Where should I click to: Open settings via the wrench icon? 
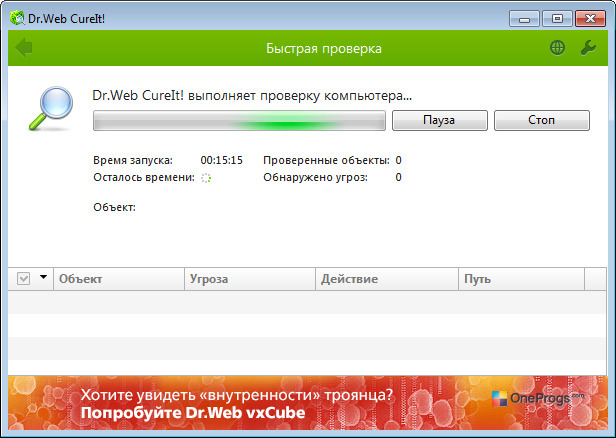(x=588, y=48)
